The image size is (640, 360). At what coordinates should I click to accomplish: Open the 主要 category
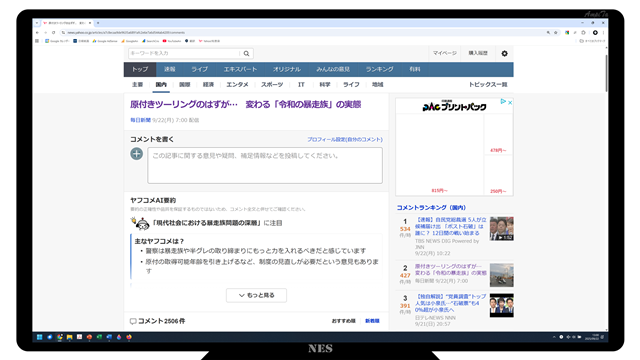138,84
